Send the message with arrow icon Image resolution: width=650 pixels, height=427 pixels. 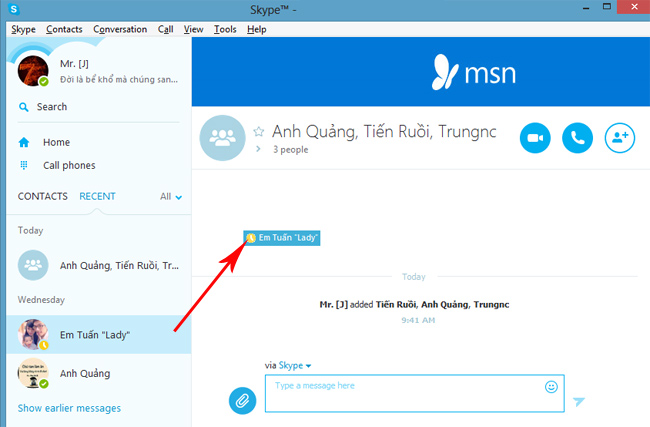pyautogui.click(x=579, y=401)
